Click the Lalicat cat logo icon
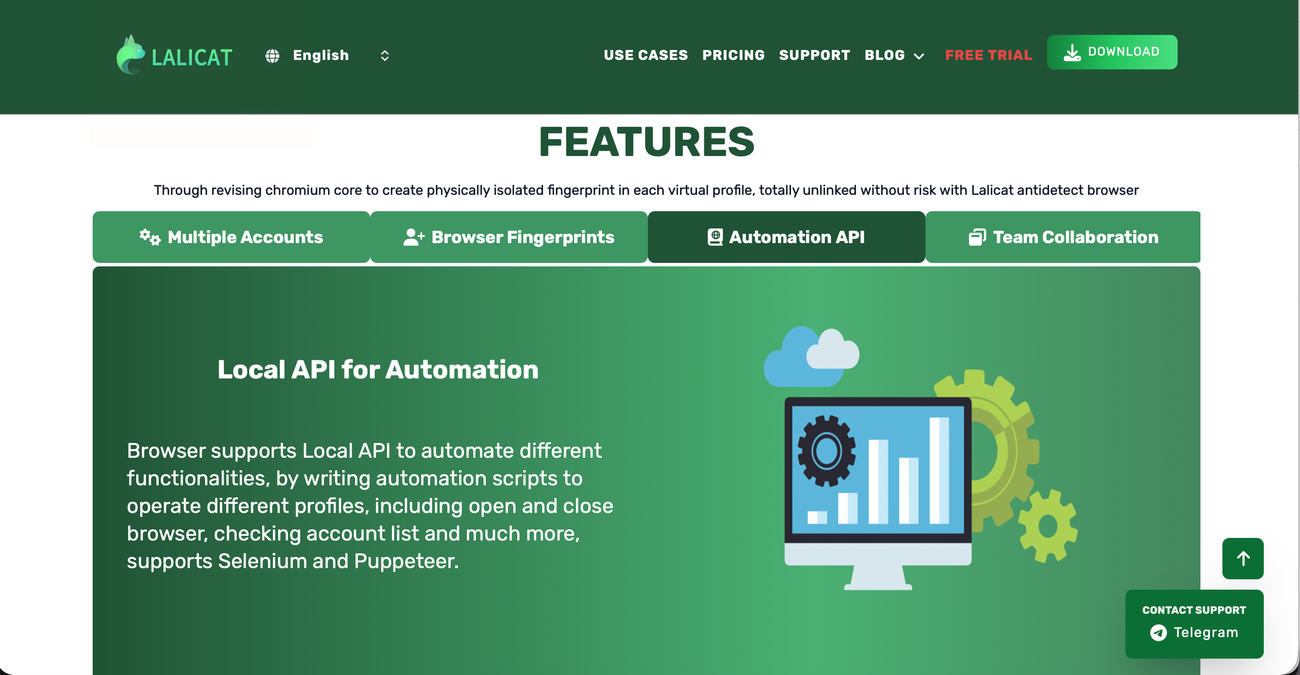This screenshot has height=675, width=1300. click(130, 55)
